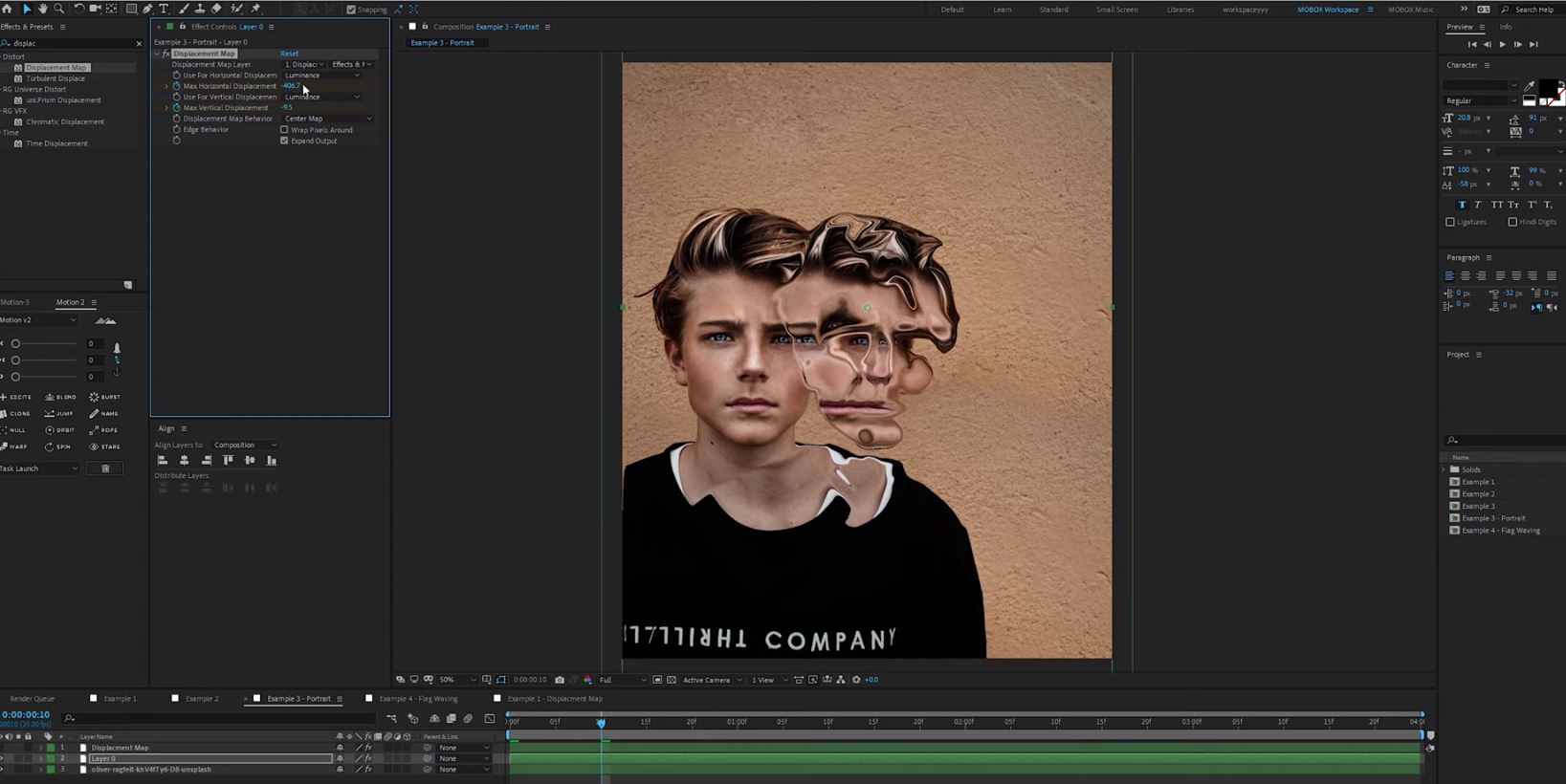Click the WARP button in Motion 2
Viewport: 1566px width, 784px height.
coord(14,446)
